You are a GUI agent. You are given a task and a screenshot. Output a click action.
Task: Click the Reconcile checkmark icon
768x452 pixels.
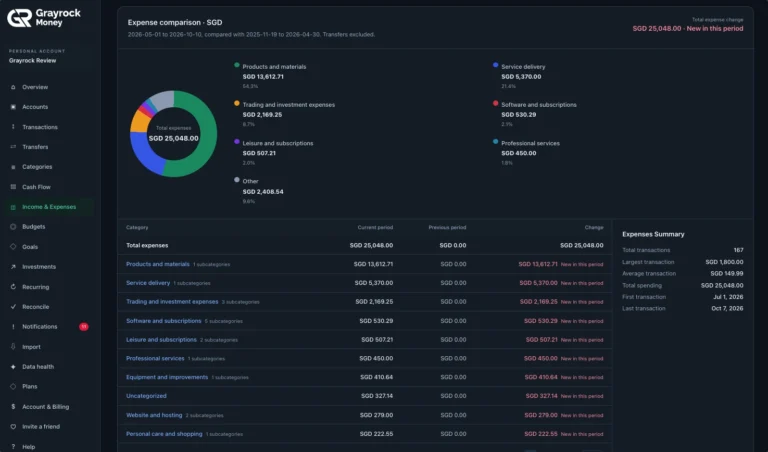pyautogui.click(x=13, y=307)
